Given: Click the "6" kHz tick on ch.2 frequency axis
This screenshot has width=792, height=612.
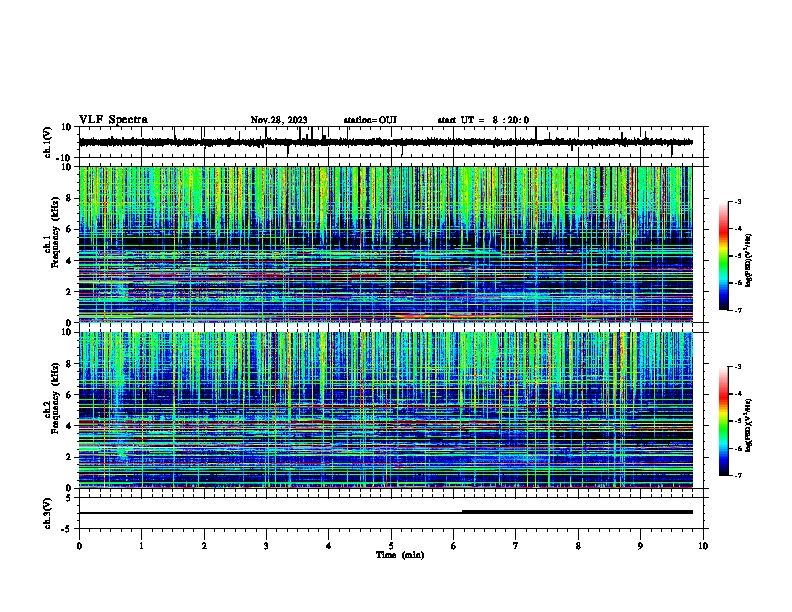Looking at the screenshot, I should tap(69, 395).
